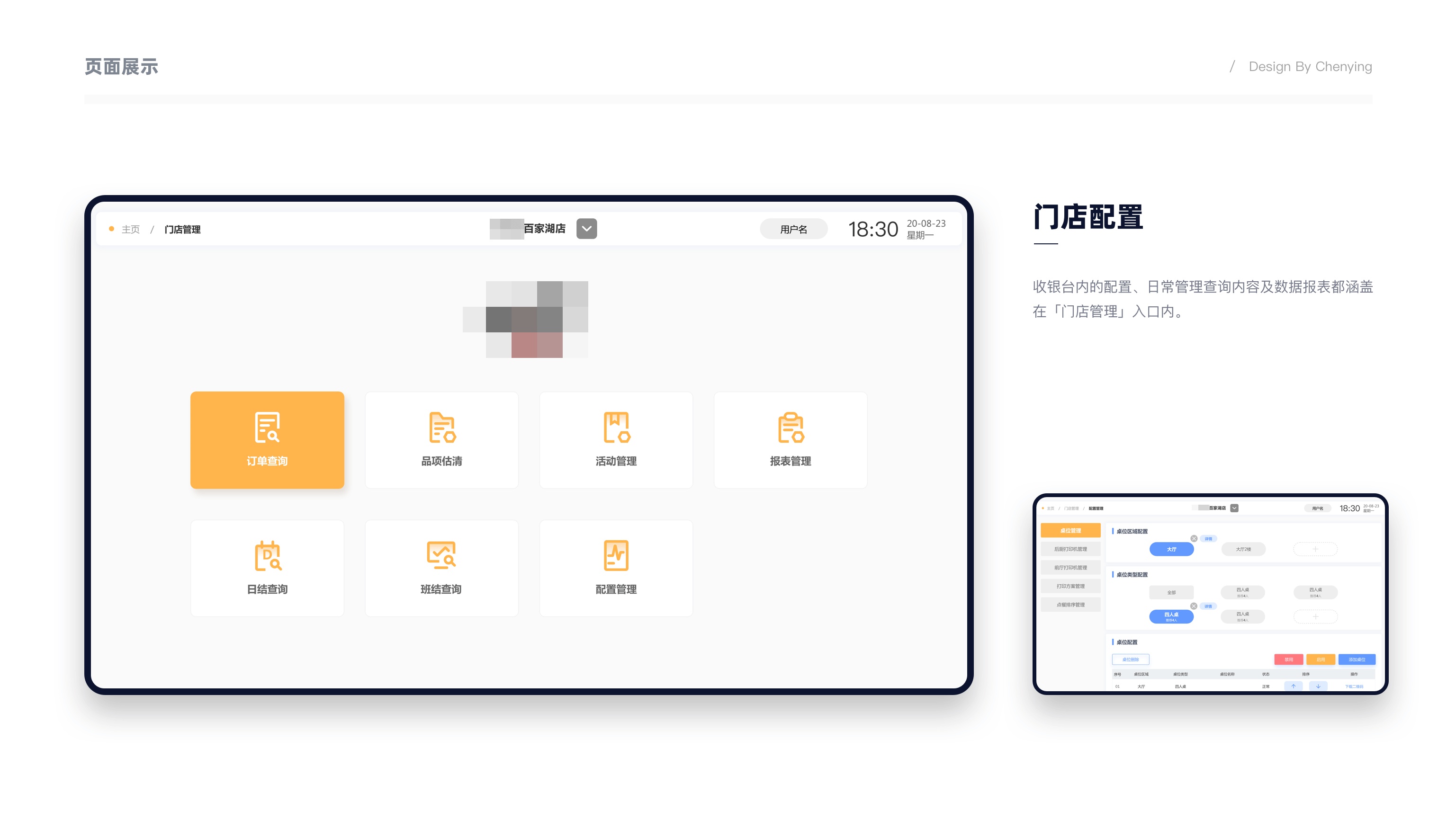Click the 主页 breadcrumb link in large screen
1456x820 pixels.
pyautogui.click(x=130, y=229)
